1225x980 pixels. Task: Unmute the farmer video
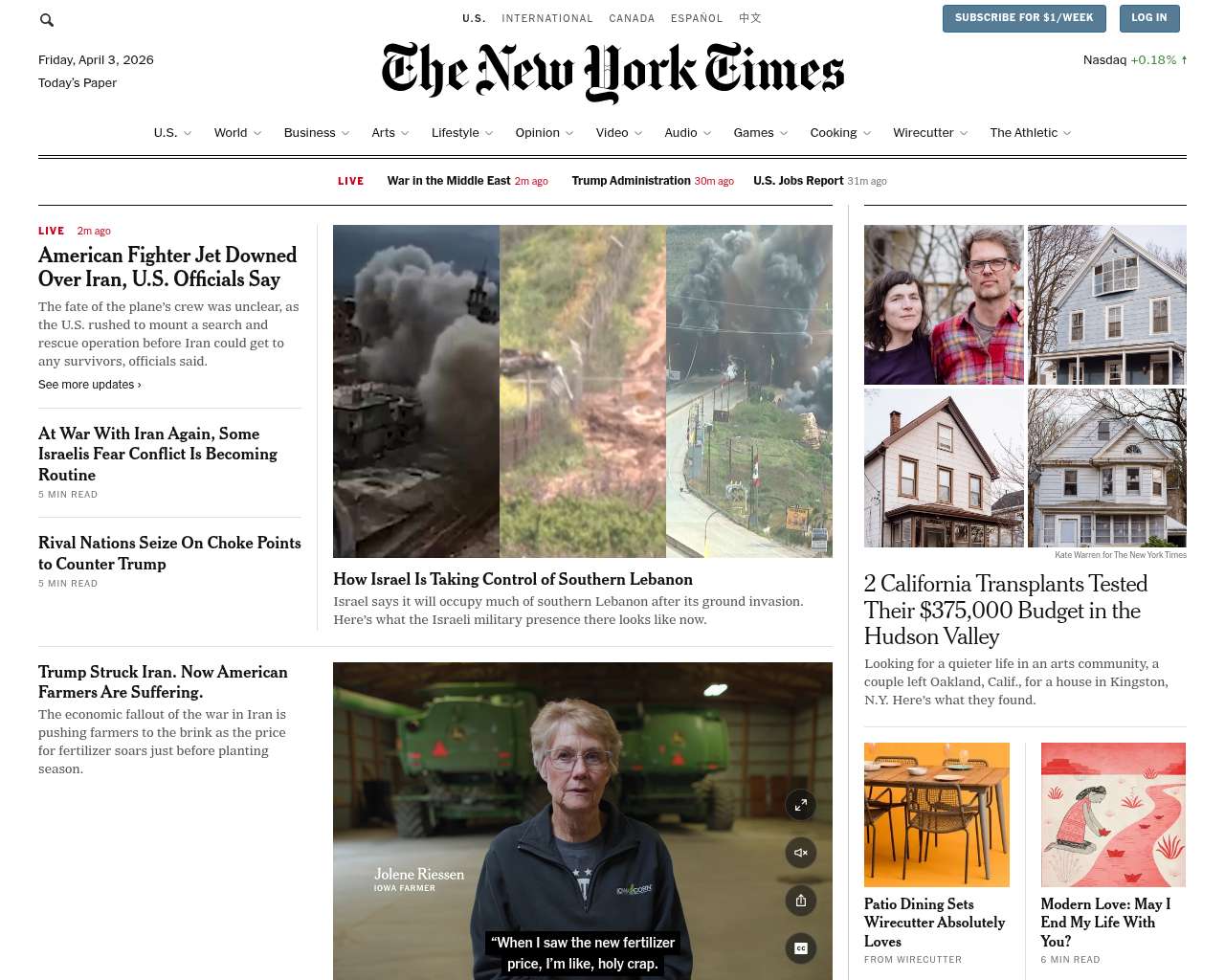801,853
